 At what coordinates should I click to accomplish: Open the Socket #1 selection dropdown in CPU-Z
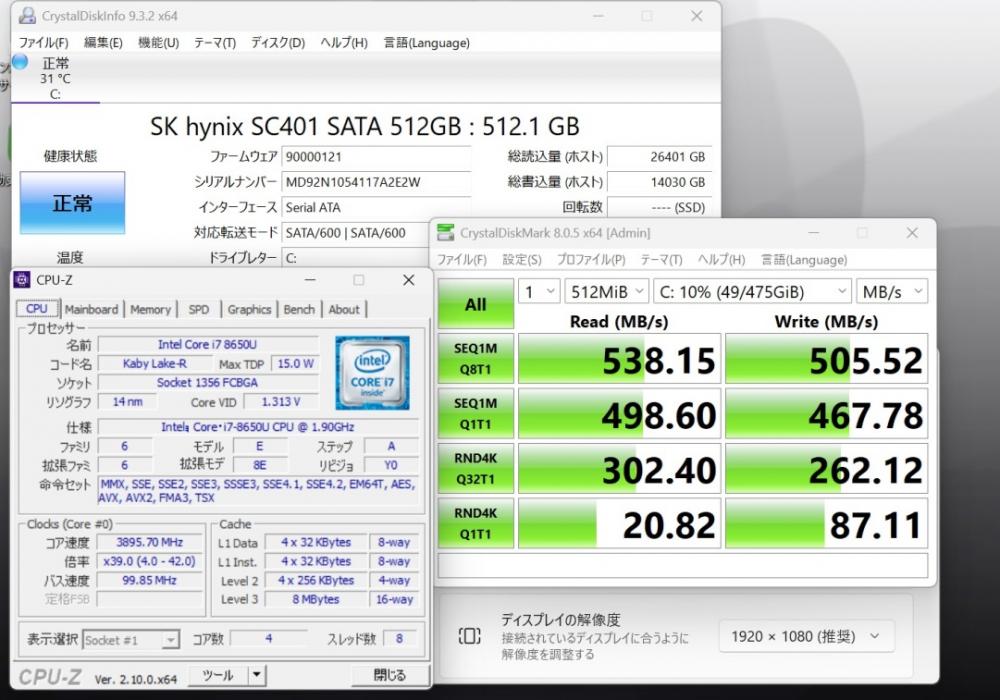tap(131, 639)
